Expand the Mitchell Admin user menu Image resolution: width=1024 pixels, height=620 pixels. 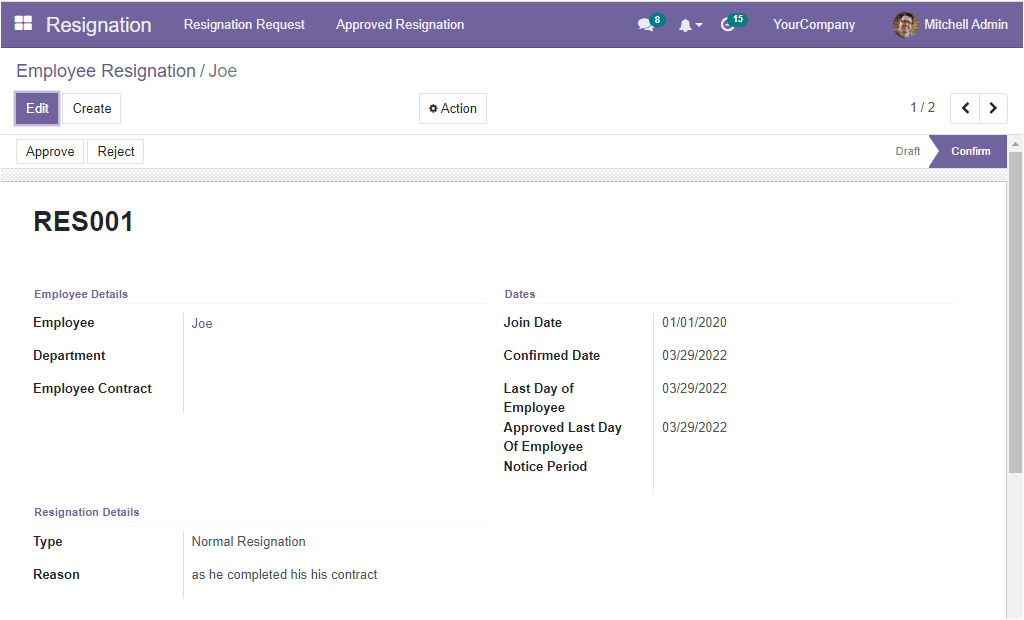[965, 25]
